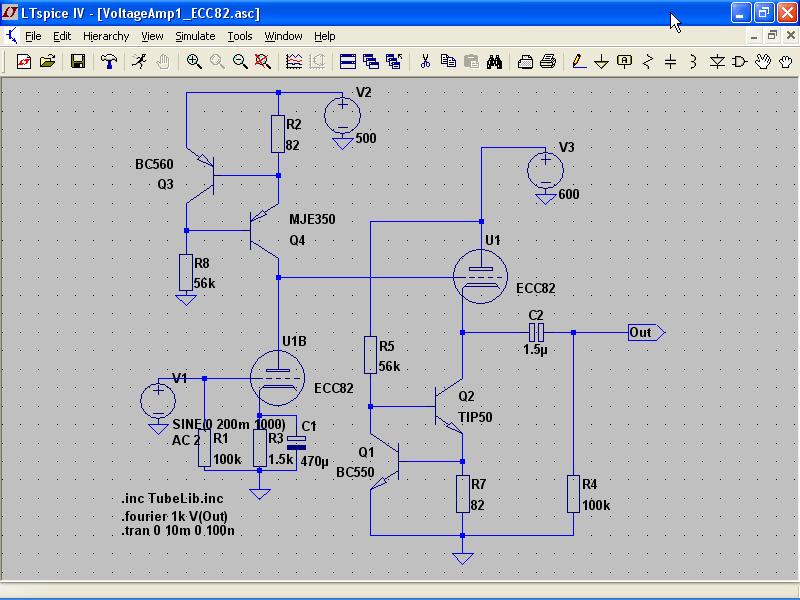Select the Drag closed hand tool
Viewport: 800px width, 600px height.
tap(786, 62)
